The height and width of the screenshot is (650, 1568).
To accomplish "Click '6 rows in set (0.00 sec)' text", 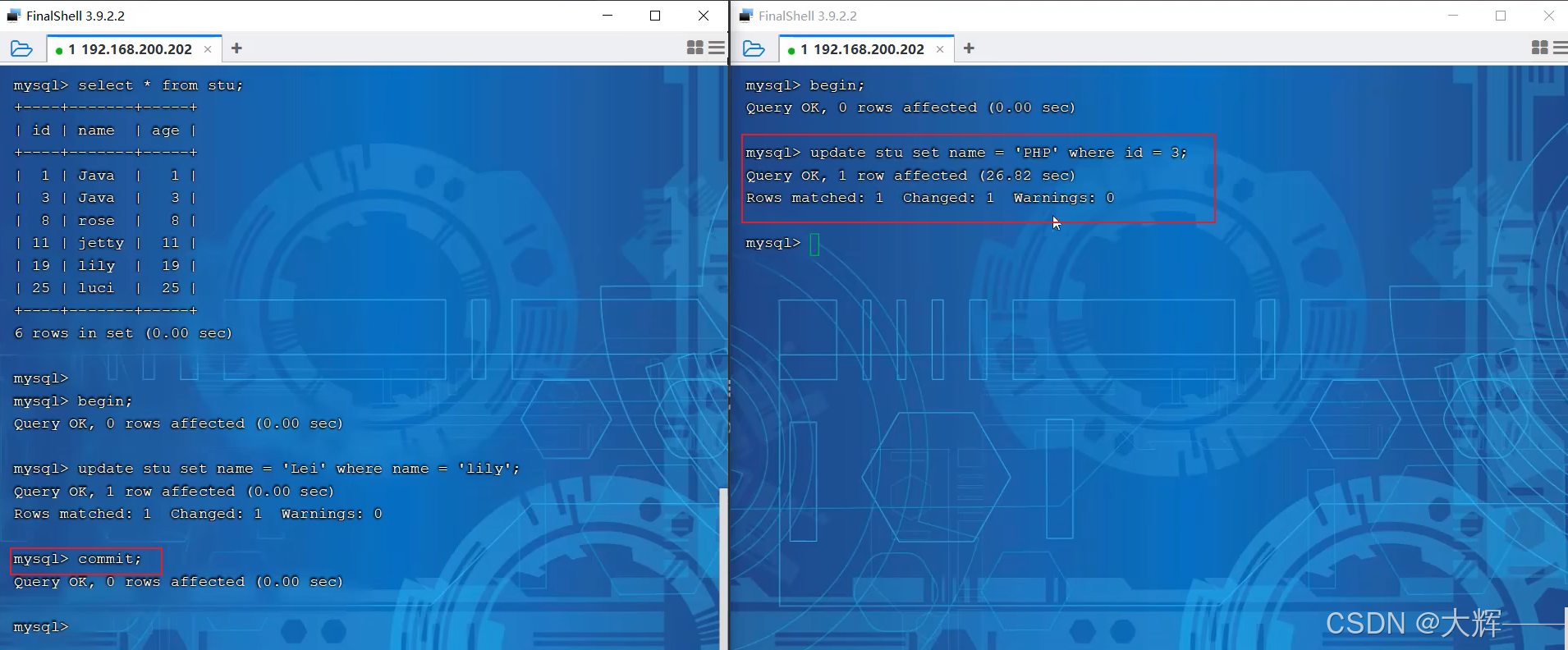I will [x=123, y=333].
